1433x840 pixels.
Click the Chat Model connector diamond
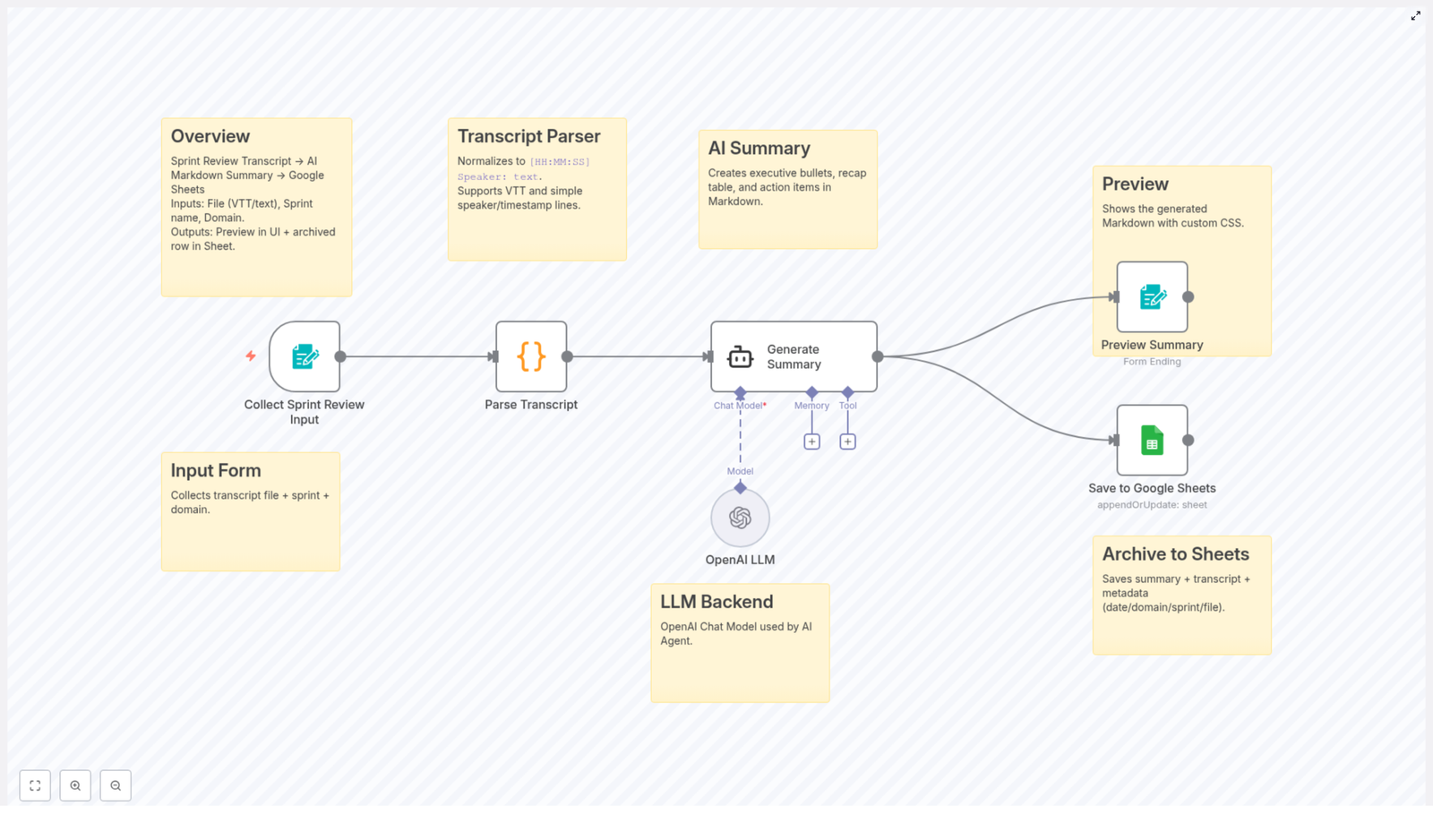coord(740,391)
